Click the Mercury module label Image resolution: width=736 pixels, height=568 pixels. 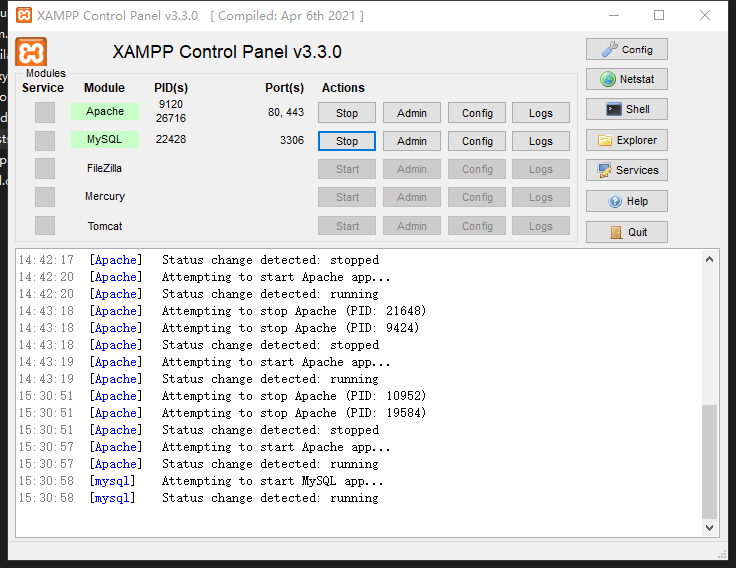tap(105, 196)
